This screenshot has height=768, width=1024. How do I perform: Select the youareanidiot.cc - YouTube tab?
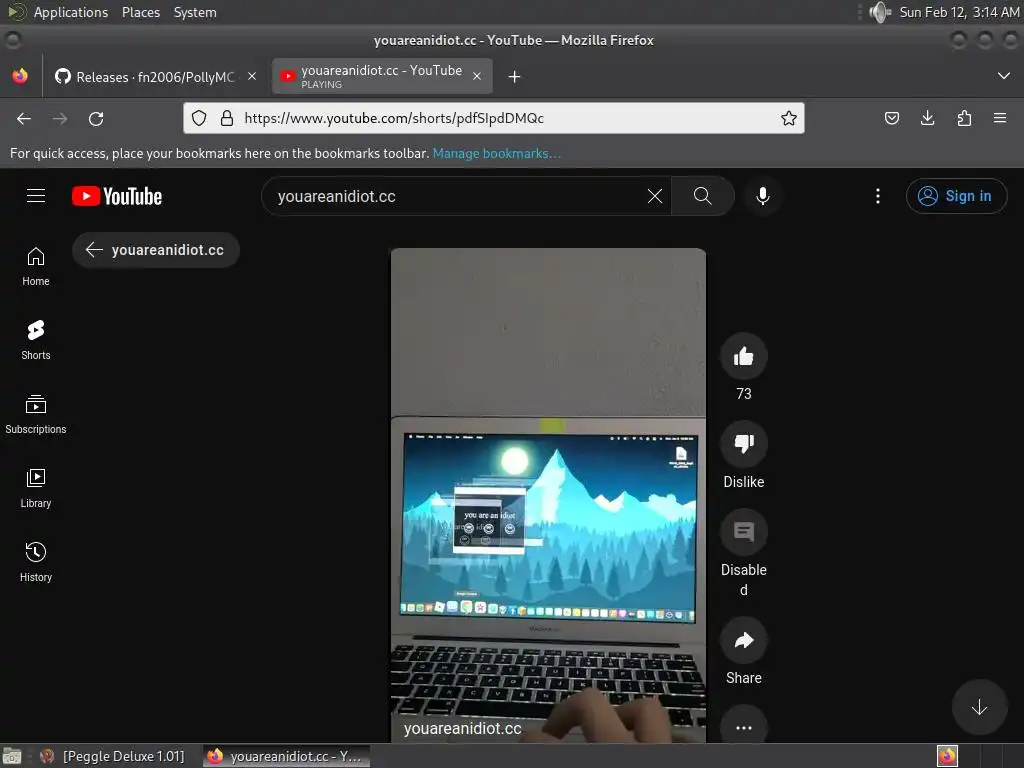[381, 76]
